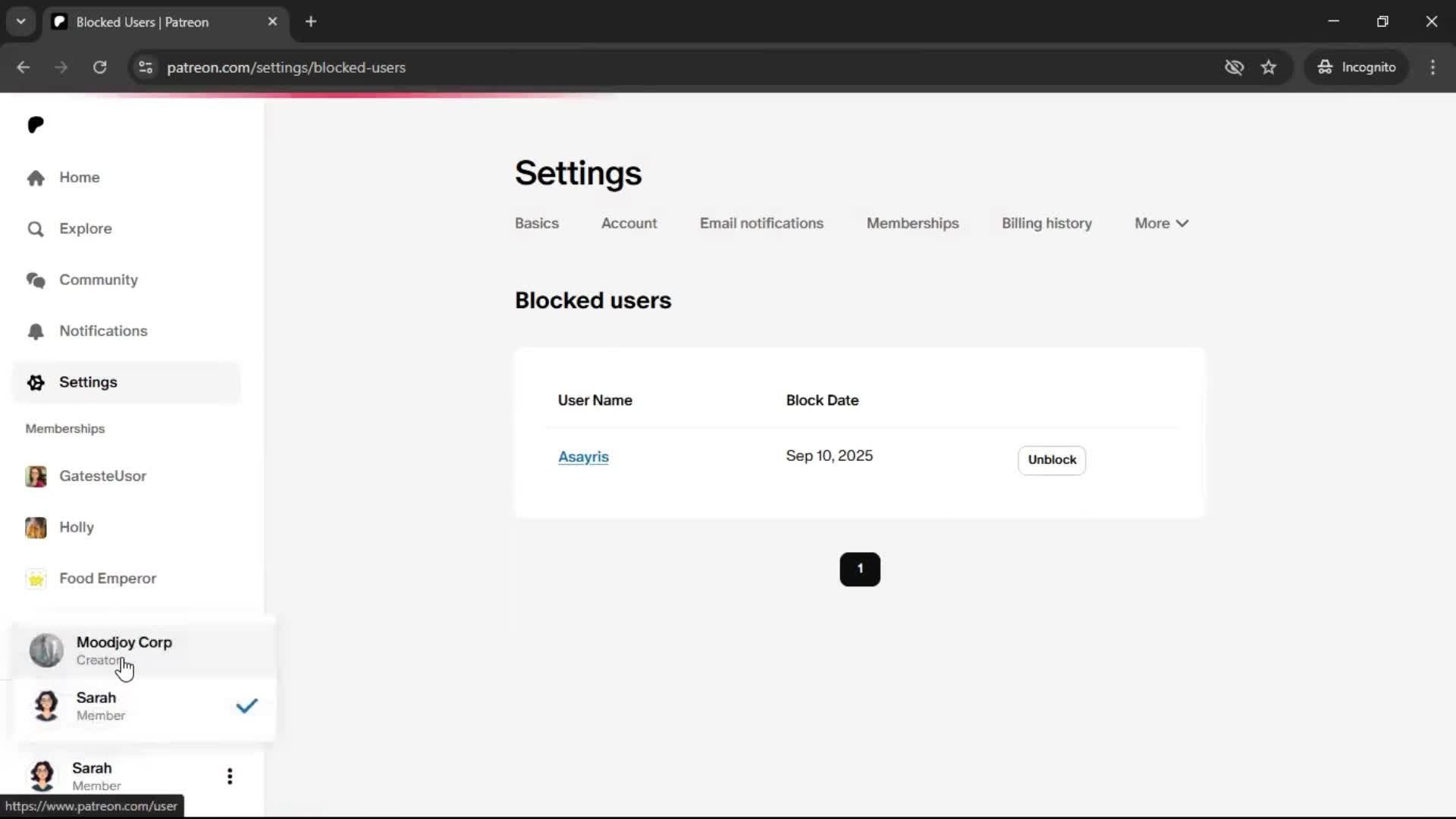Open a new browser tab
This screenshot has height=819, width=1456.
[311, 22]
